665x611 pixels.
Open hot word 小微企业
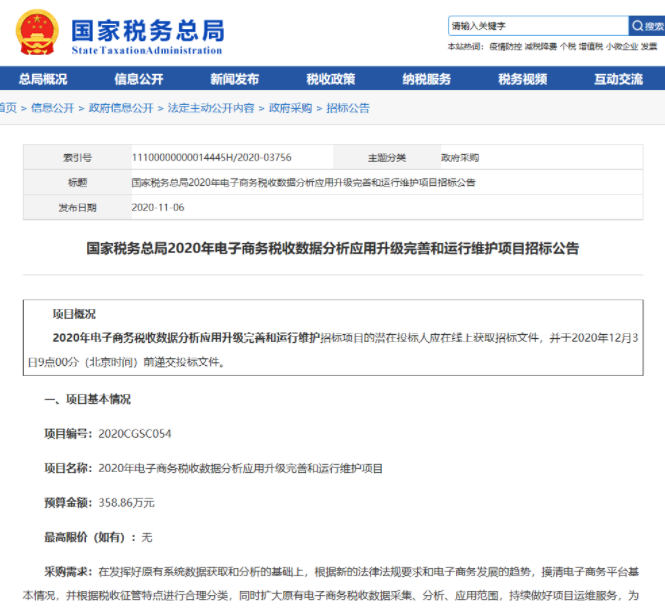pos(622,47)
